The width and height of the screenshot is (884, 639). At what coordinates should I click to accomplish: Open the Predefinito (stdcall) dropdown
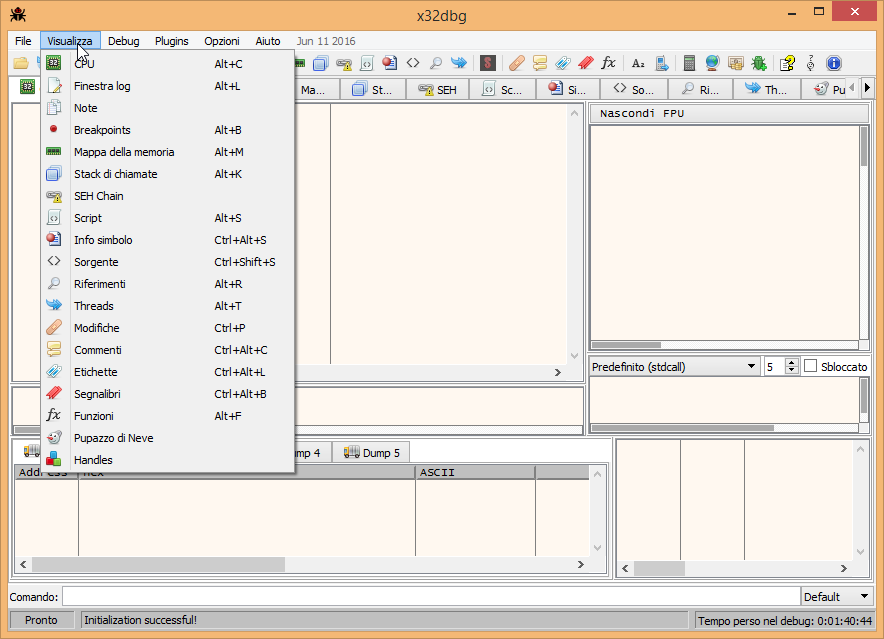tap(674, 367)
